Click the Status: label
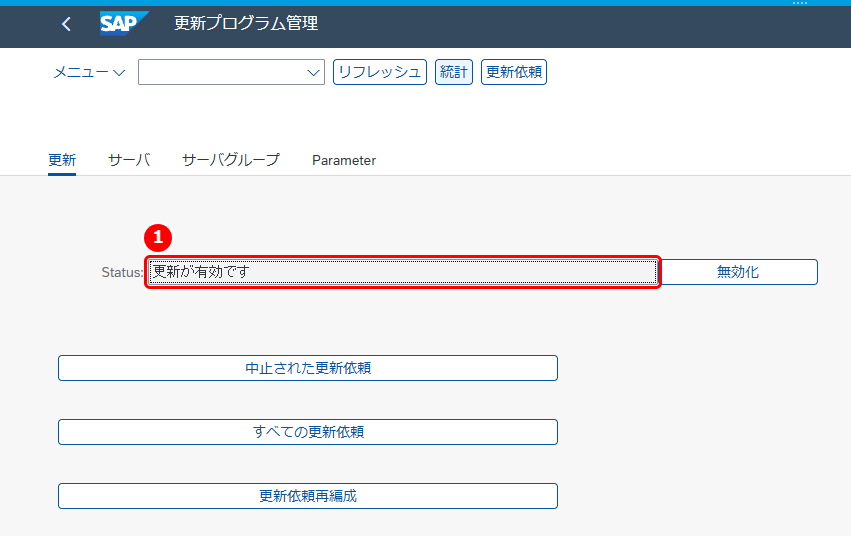The width and height of the screenshot is (851, 536). pos(123,272)
